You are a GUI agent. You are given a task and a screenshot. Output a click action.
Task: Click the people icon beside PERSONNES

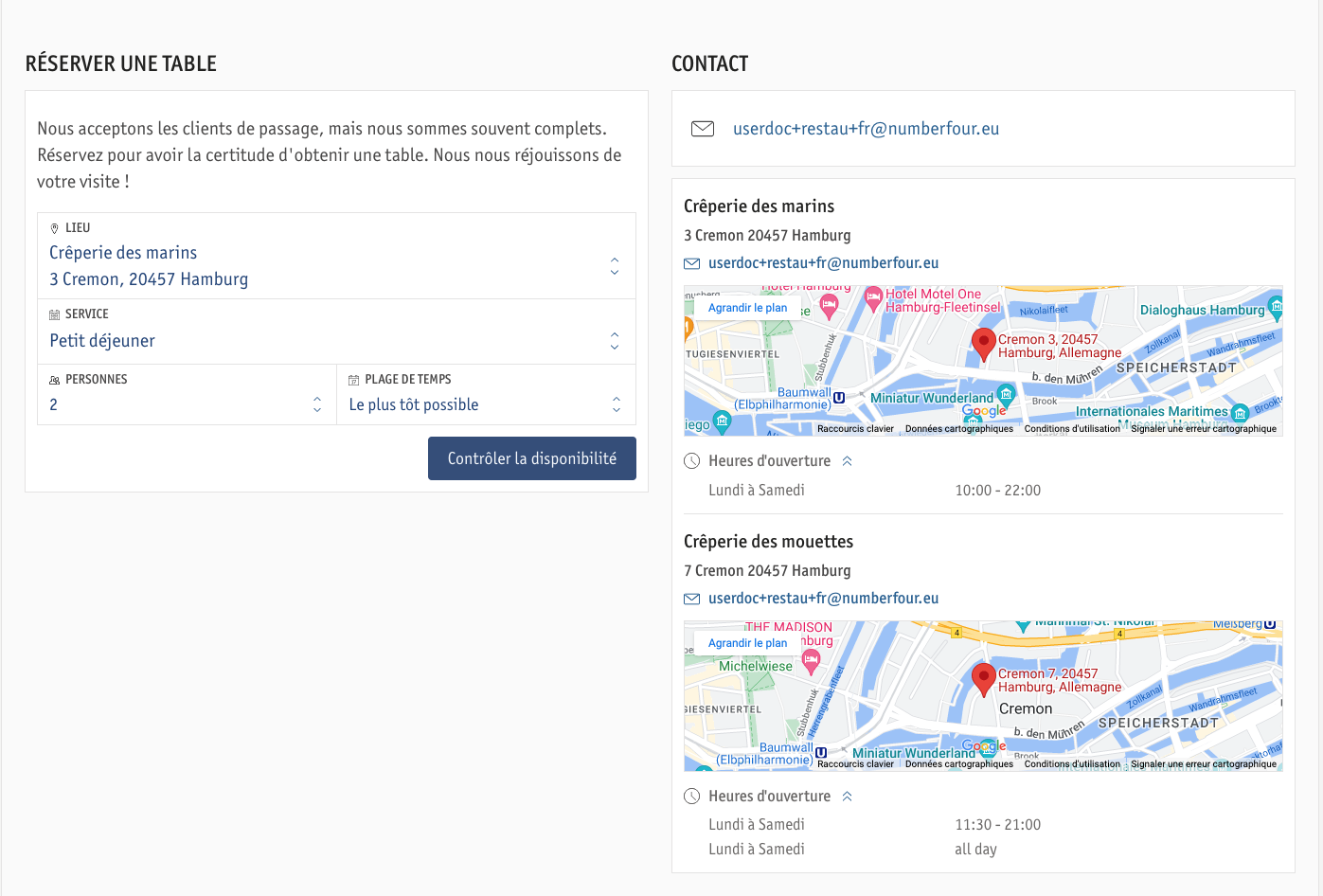pos(54,380)
